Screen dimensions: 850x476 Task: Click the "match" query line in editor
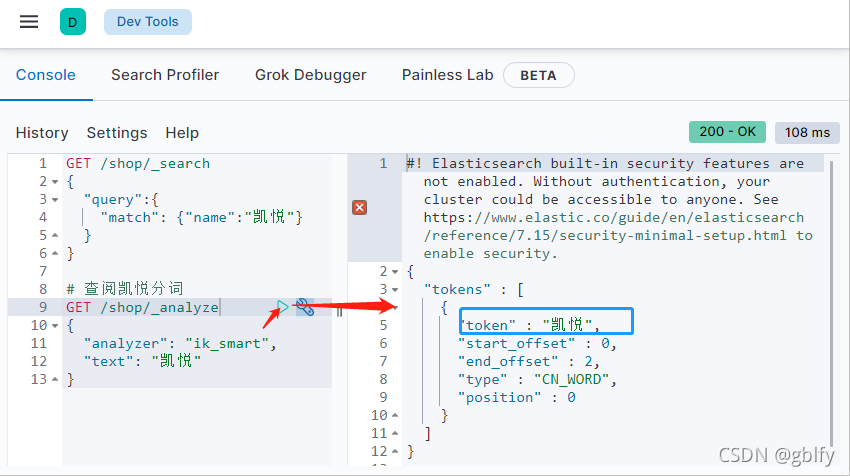coord(201,217)
